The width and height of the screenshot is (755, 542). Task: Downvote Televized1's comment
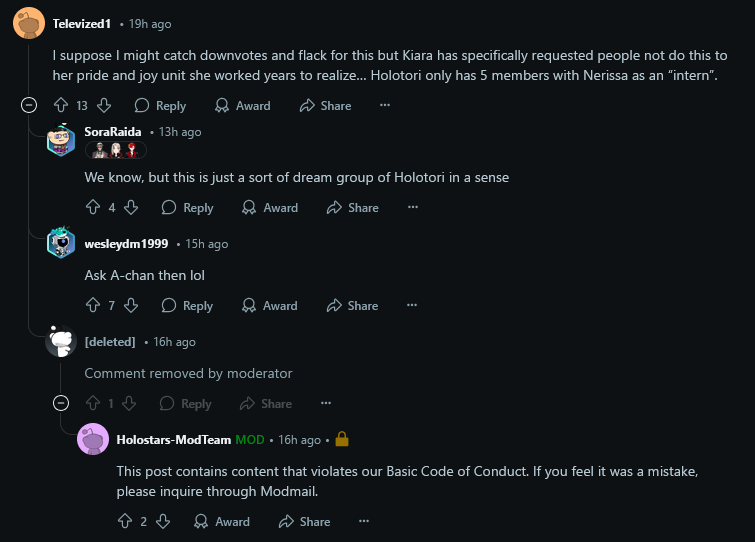pyautogui.click(x=104, y=105)
